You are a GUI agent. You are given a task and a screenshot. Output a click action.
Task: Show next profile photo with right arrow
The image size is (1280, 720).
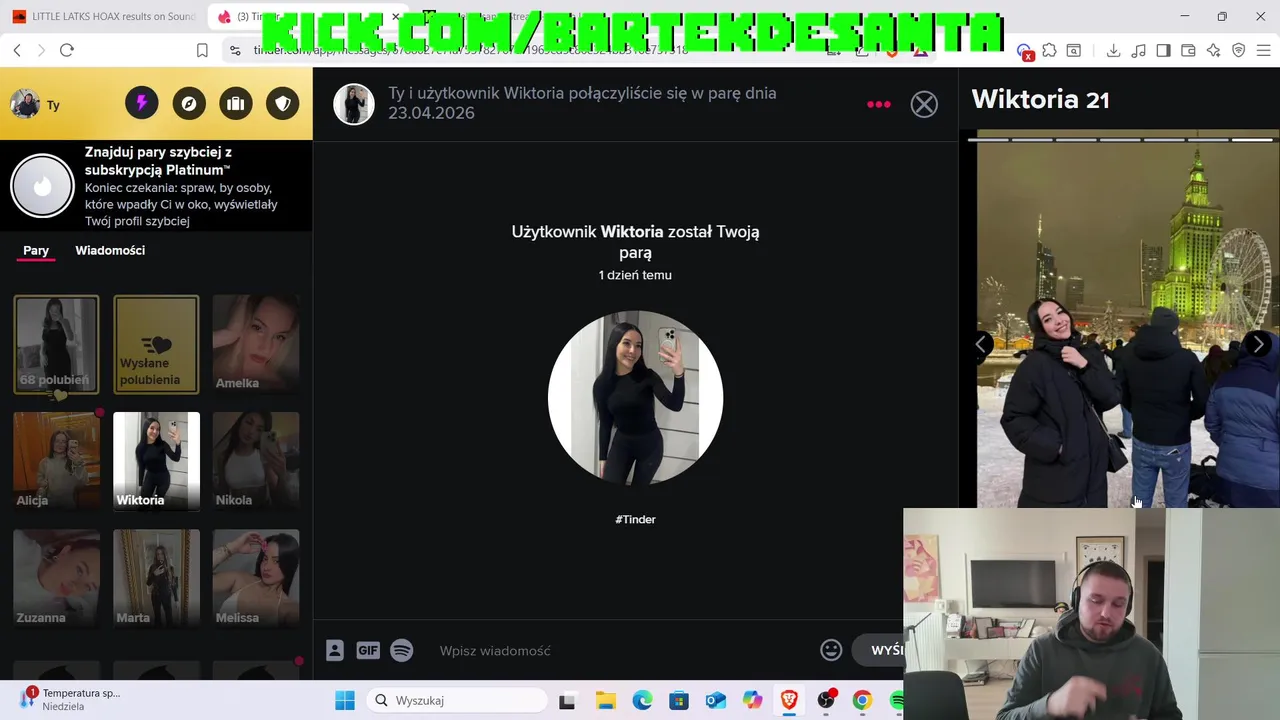coord(1258,344)
